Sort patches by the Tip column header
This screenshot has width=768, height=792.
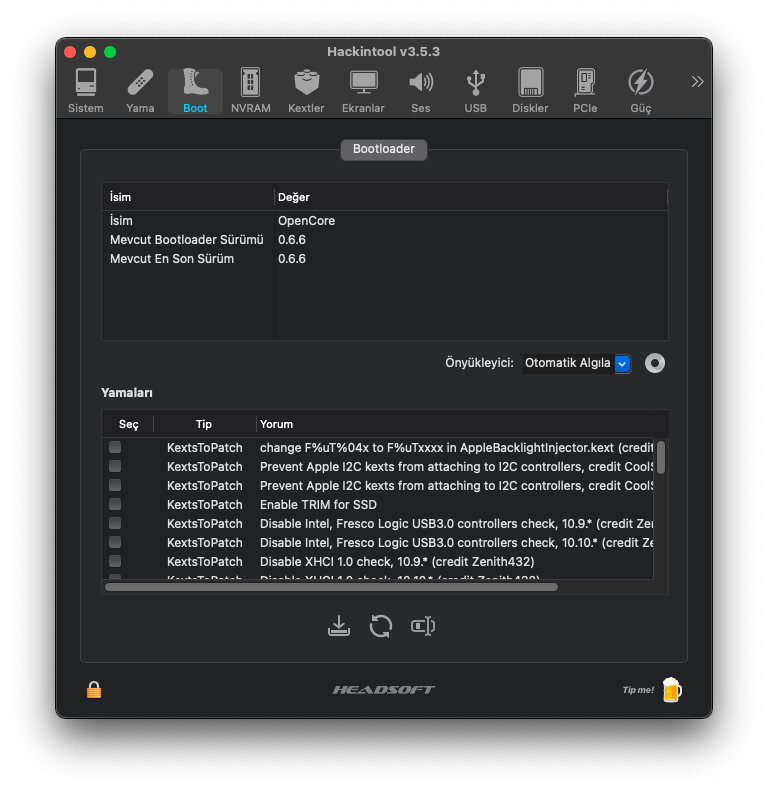tap(204, 424)
